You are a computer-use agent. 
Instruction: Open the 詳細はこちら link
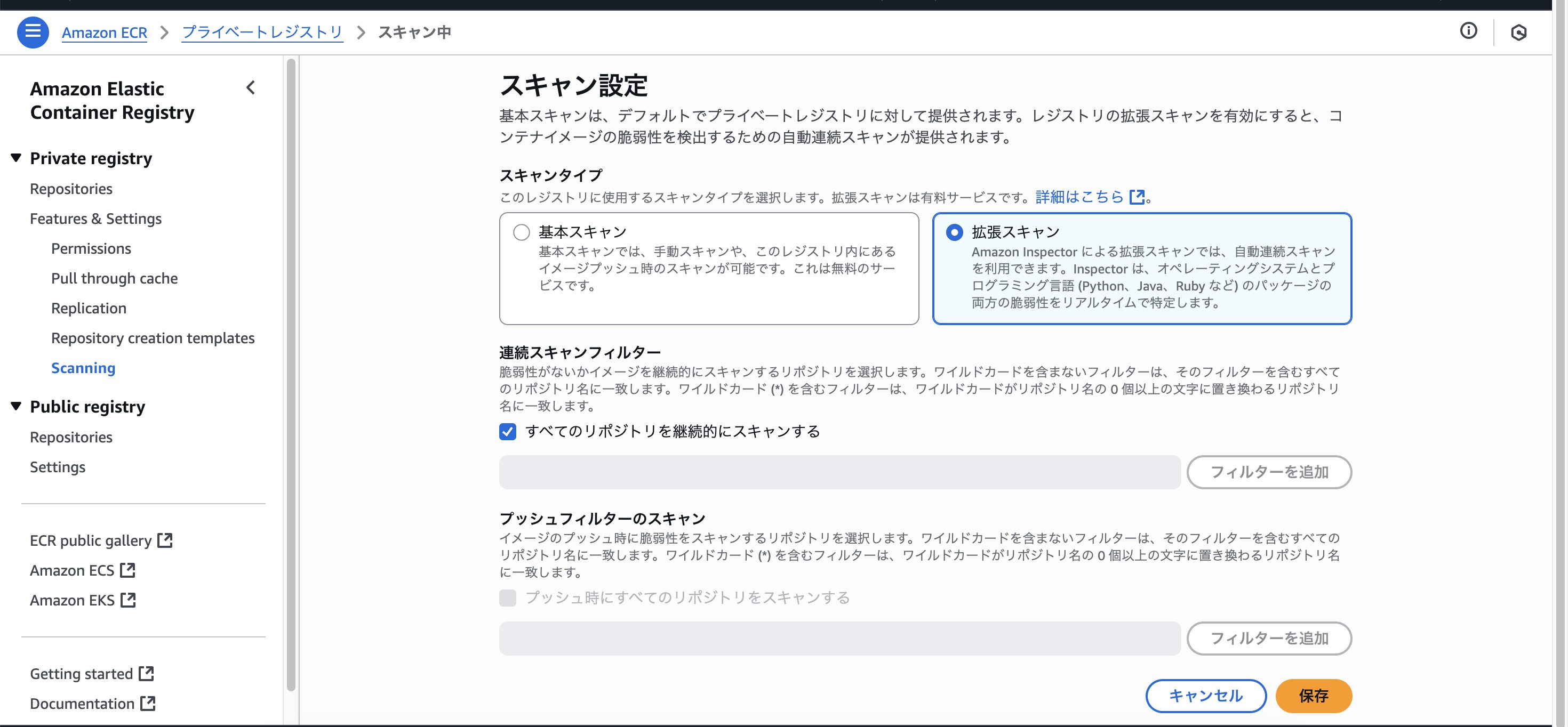[1079, 197]
